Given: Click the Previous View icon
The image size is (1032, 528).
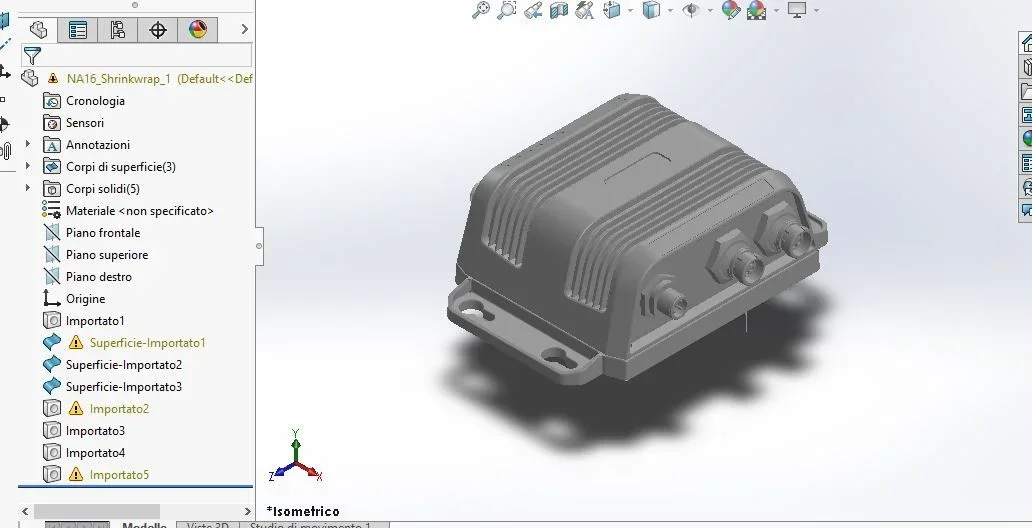Looking at the screenshot, I should [532, 10].
